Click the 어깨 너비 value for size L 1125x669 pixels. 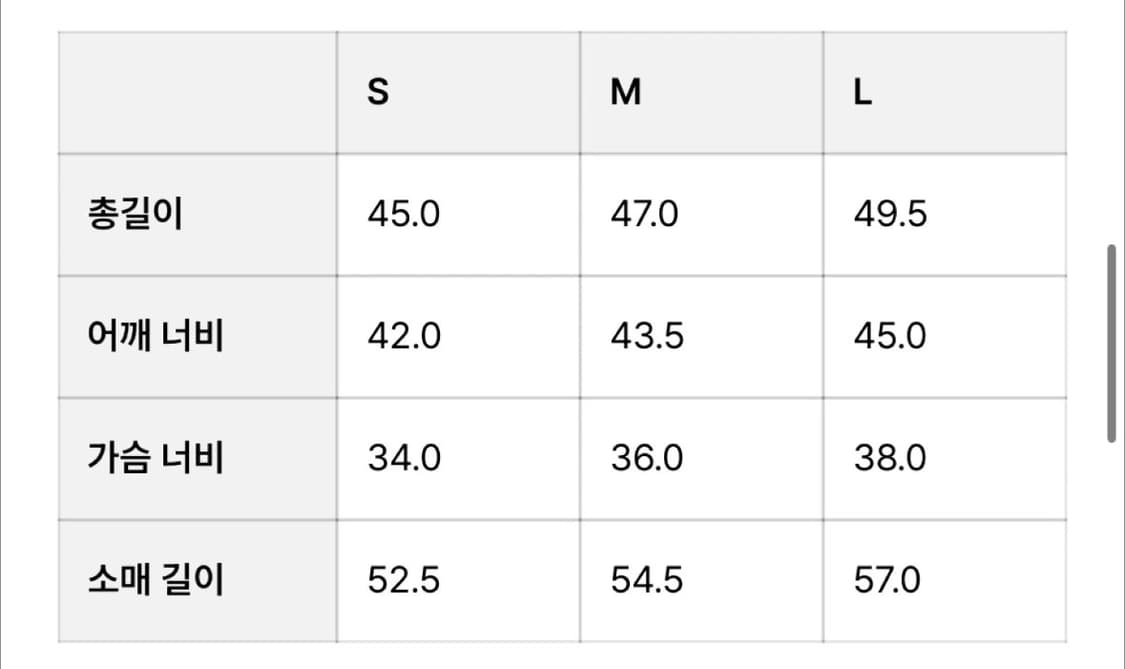[x=890, y=337]
